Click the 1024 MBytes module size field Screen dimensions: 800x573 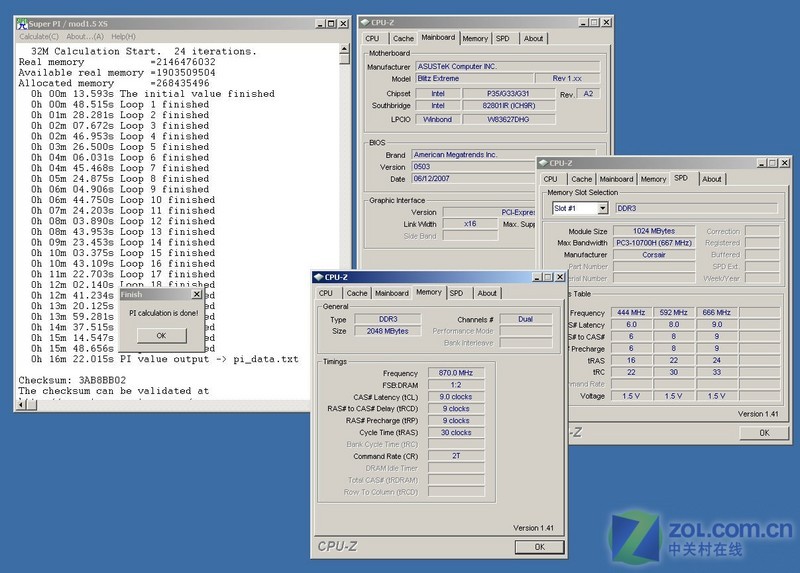tap(654, 231)
